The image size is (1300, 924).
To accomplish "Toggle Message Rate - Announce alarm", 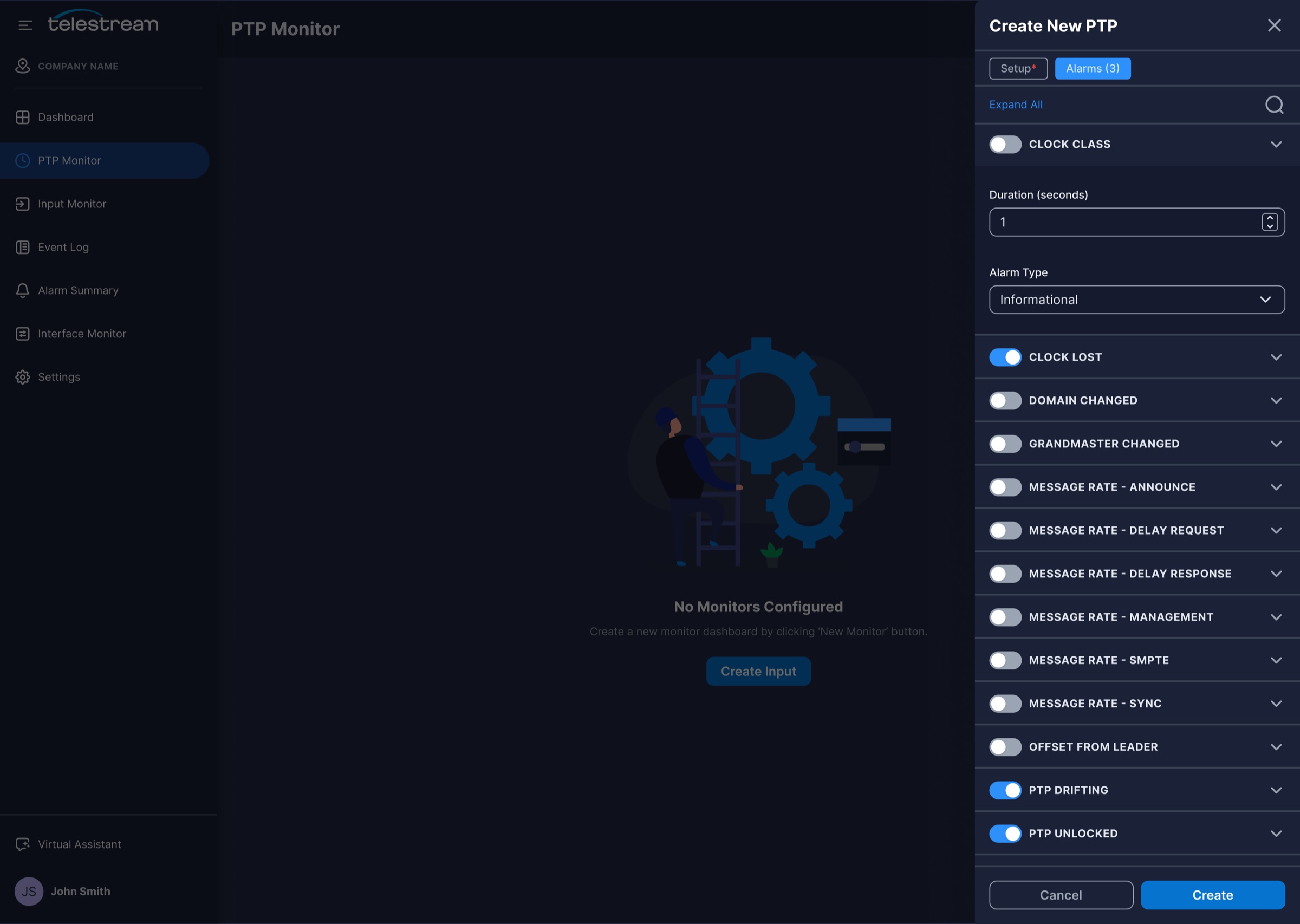I will pos(1005,487).
